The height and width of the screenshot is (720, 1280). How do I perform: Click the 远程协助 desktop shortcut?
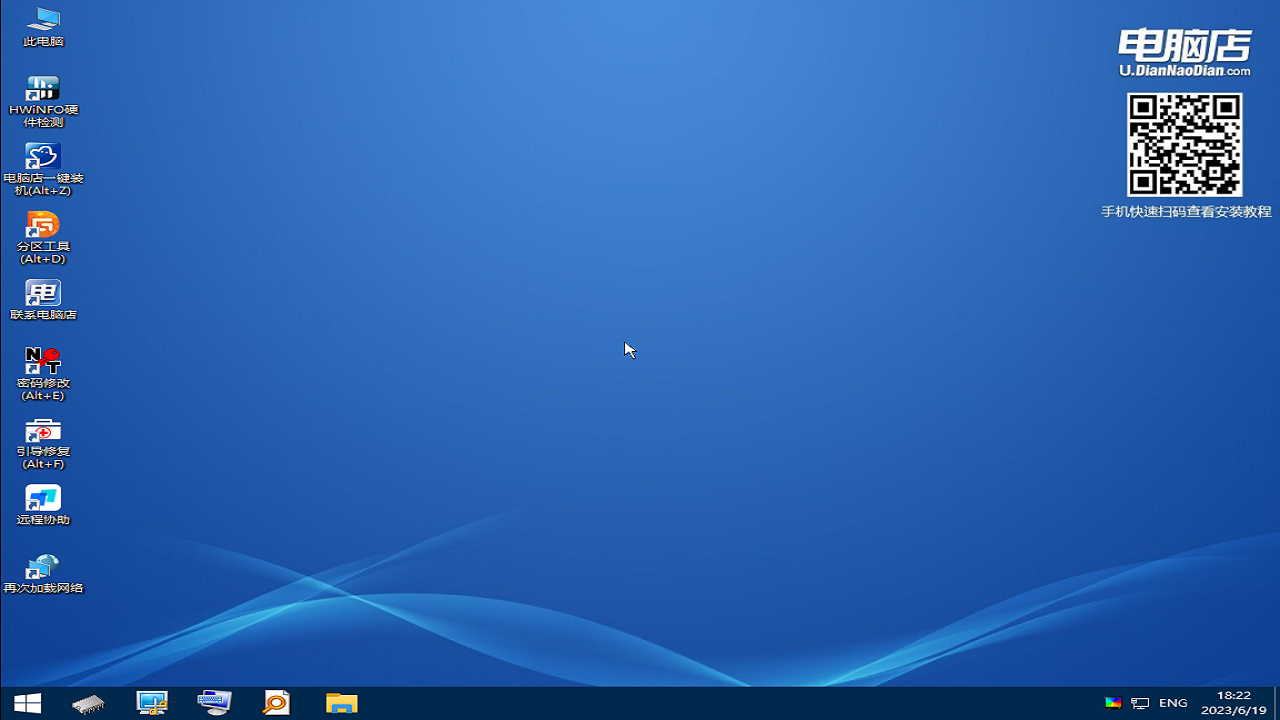pyautogui.click(x=43, y=505)
